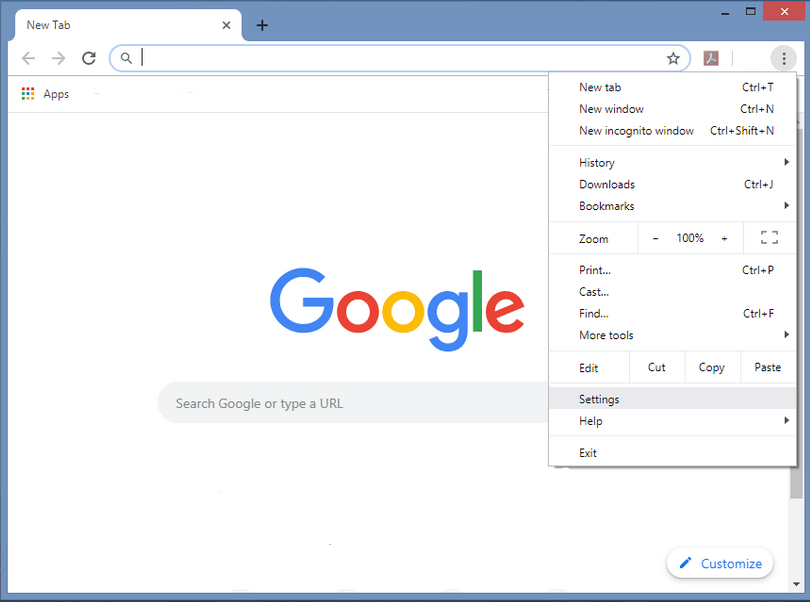Open the Apps shortcut
This screenshot has height=602, width=810.
45,93
